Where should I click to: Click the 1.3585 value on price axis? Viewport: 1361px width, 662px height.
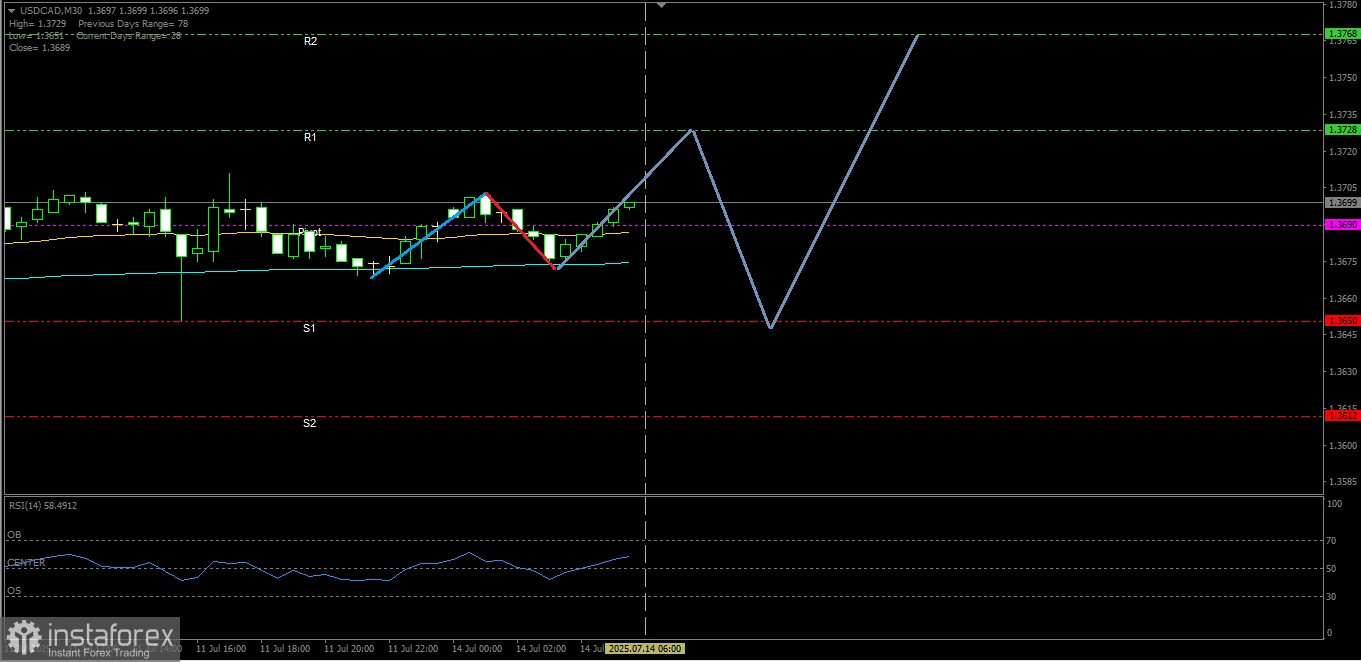(1341, 481)
